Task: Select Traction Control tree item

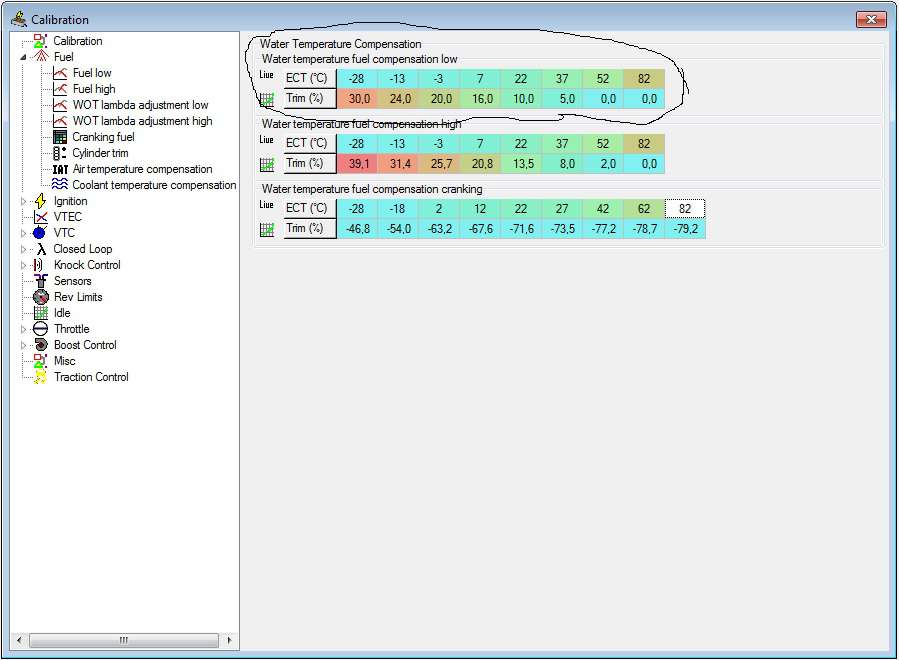Action: [91, 377]
